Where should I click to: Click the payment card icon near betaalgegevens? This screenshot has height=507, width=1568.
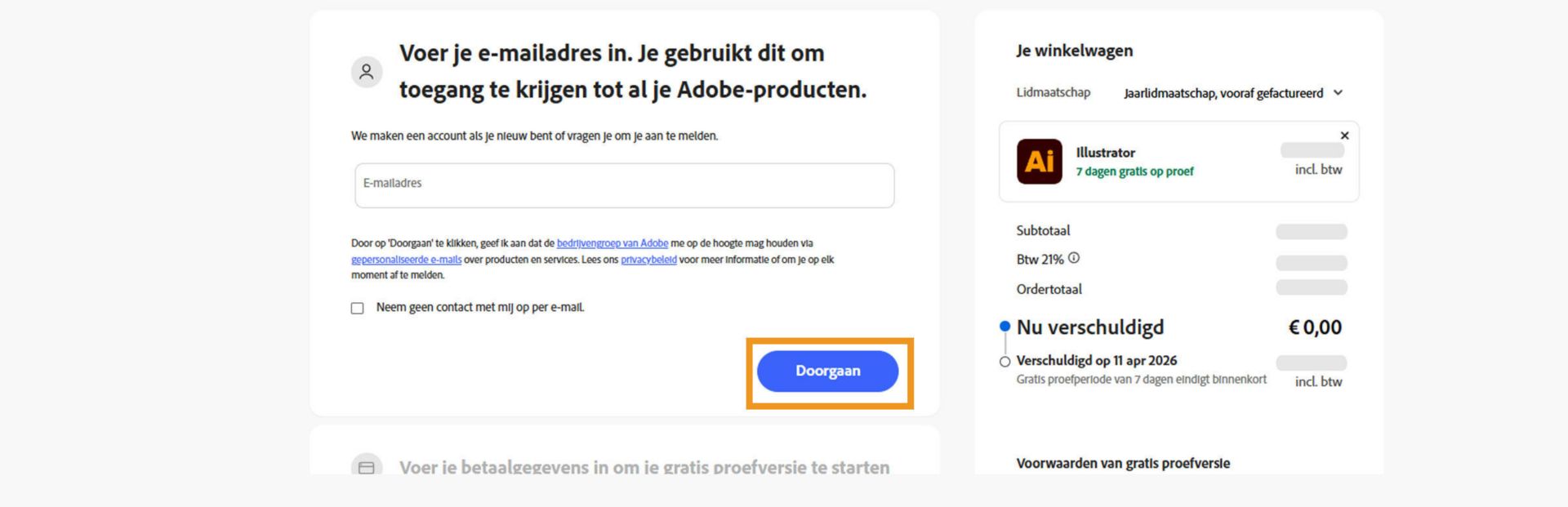367,469
